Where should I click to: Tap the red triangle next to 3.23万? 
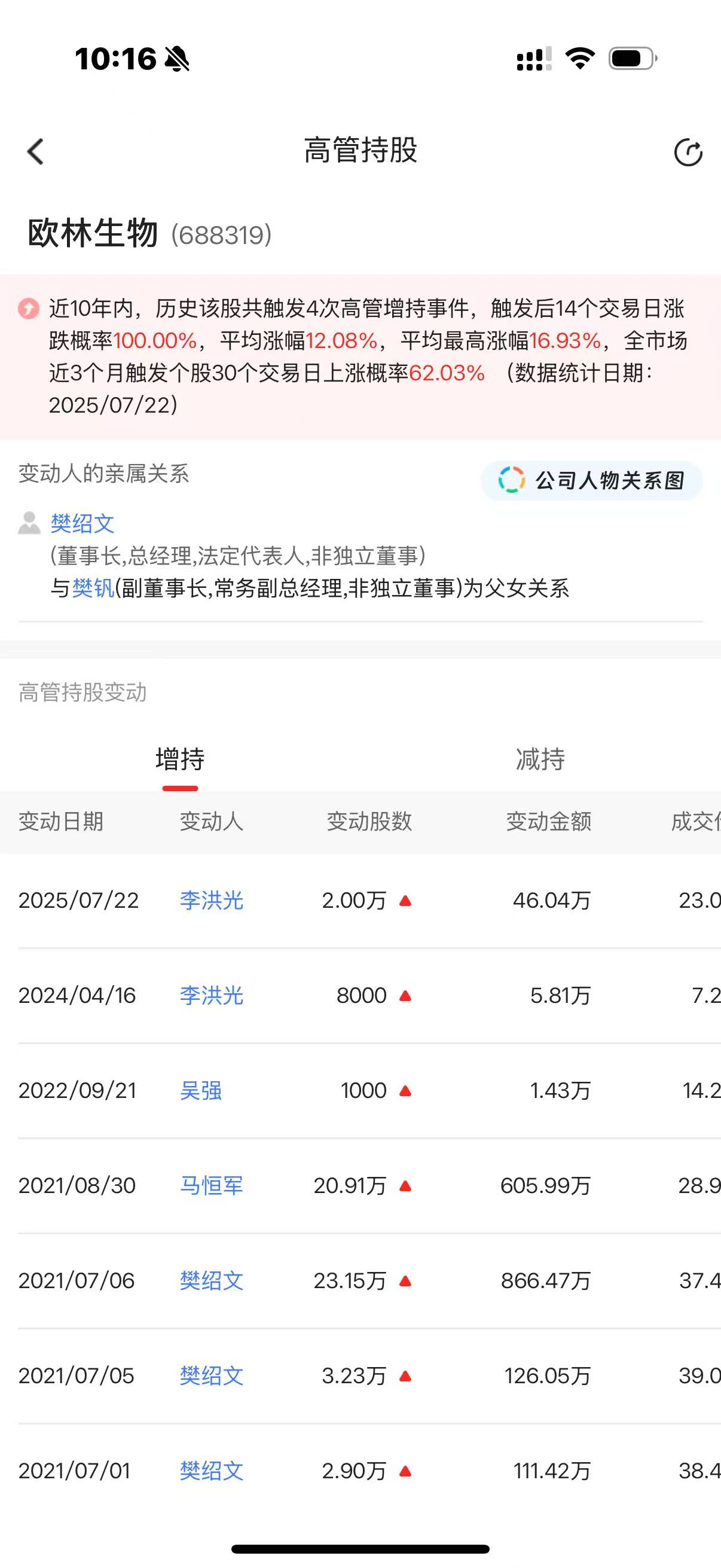point(405,1376)
